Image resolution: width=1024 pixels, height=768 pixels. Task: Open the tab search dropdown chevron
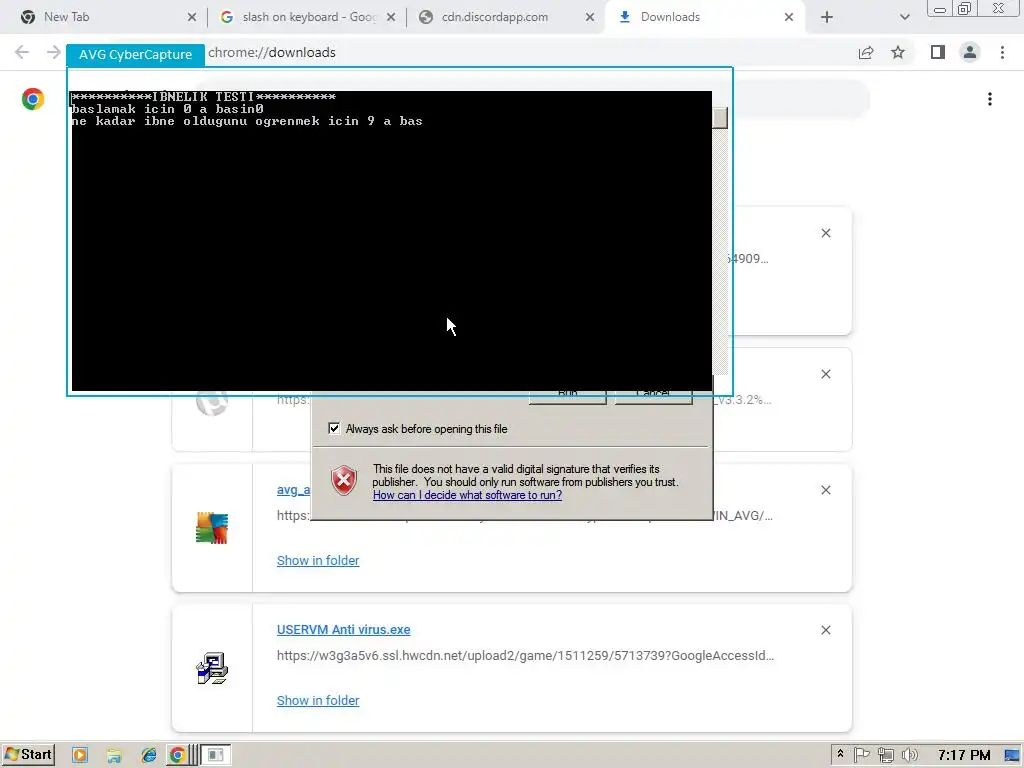point(904,17)
